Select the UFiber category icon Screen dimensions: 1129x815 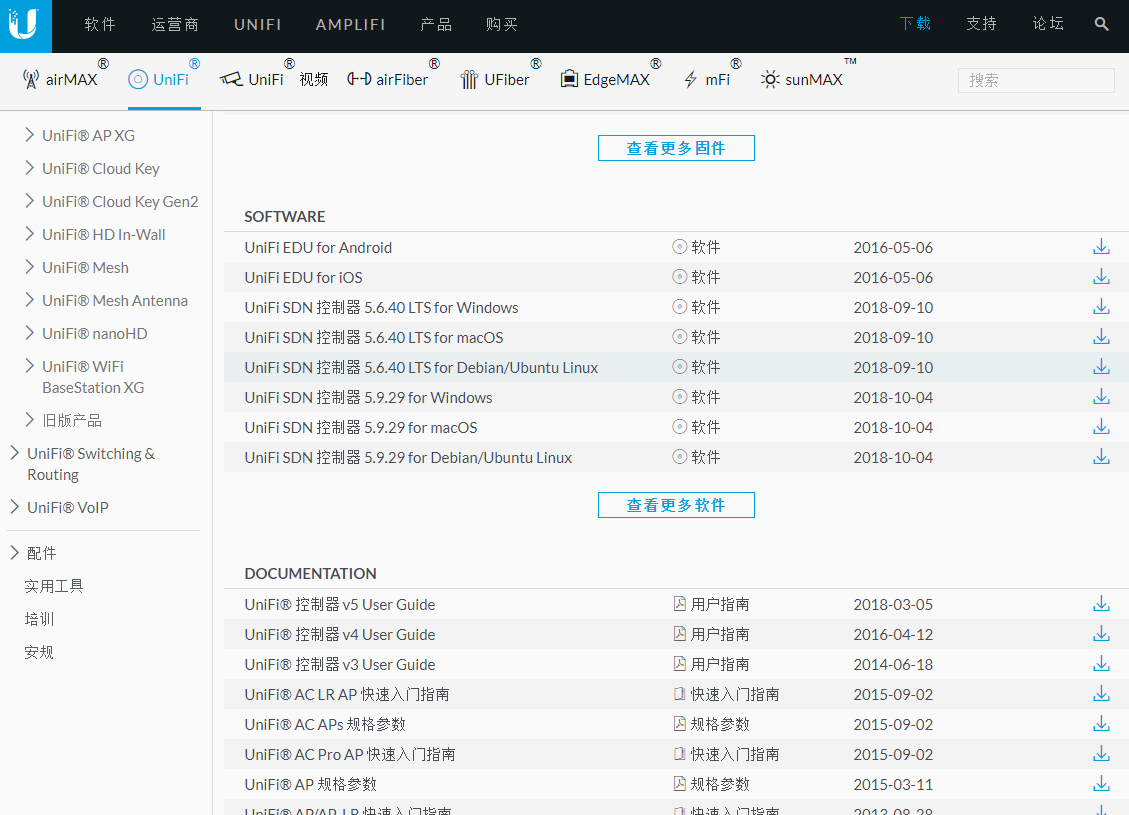click(469, 78)
